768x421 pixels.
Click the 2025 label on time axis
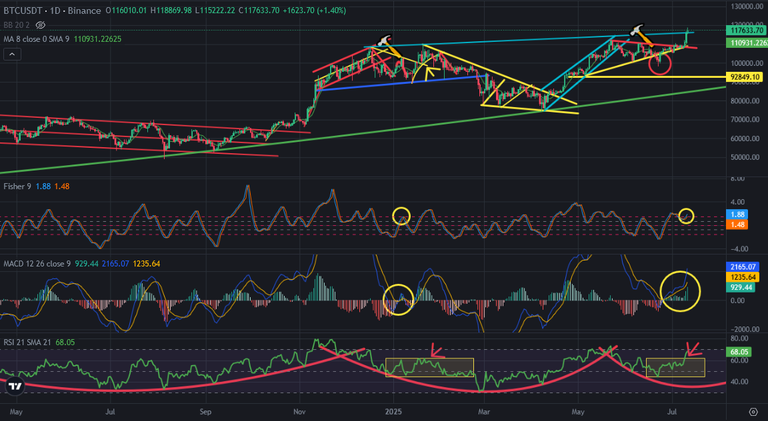click(393, 412)
